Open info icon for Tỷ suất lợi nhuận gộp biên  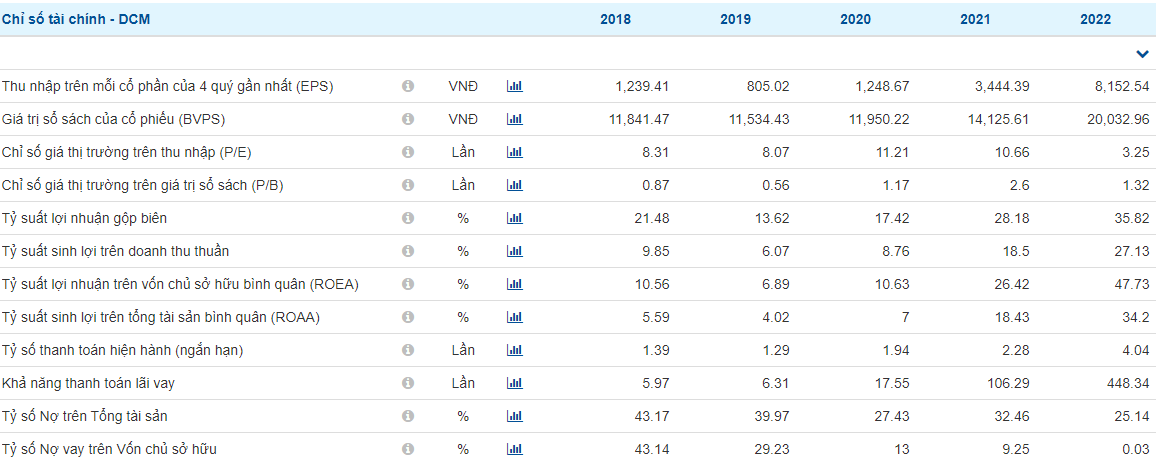pos(408,218)
